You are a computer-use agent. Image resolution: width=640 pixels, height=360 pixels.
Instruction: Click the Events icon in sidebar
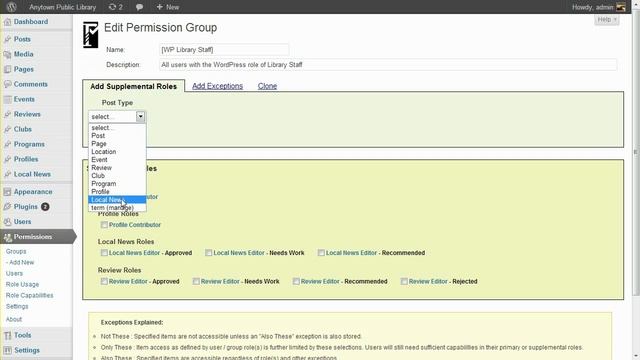[7, 99]
